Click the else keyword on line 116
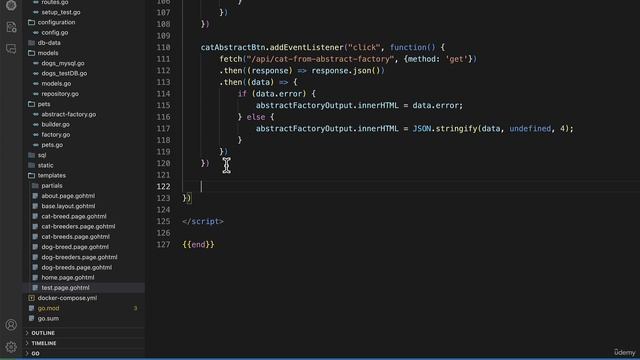 pyautogui.click(x=256, y=117)
